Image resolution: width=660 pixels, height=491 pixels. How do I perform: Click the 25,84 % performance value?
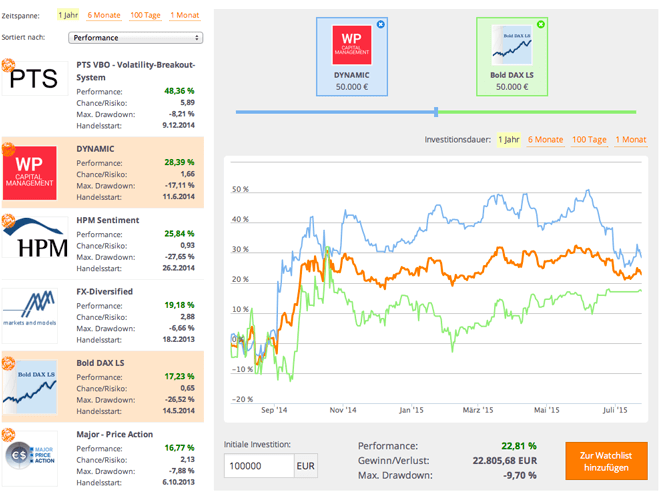pos(179,233)
